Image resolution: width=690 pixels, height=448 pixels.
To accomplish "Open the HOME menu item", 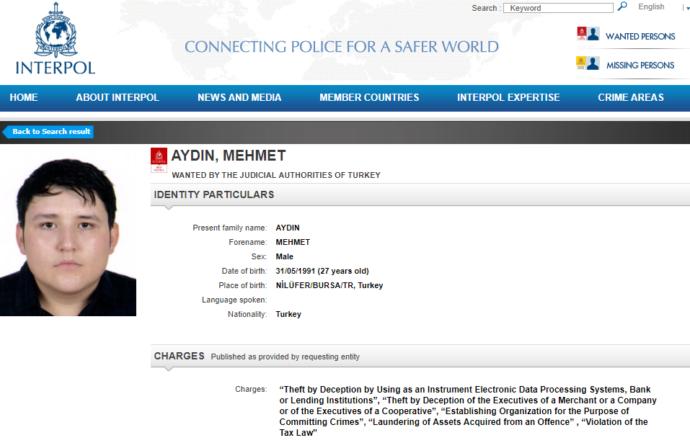I will pyautogui.click(x=24, y=97).
